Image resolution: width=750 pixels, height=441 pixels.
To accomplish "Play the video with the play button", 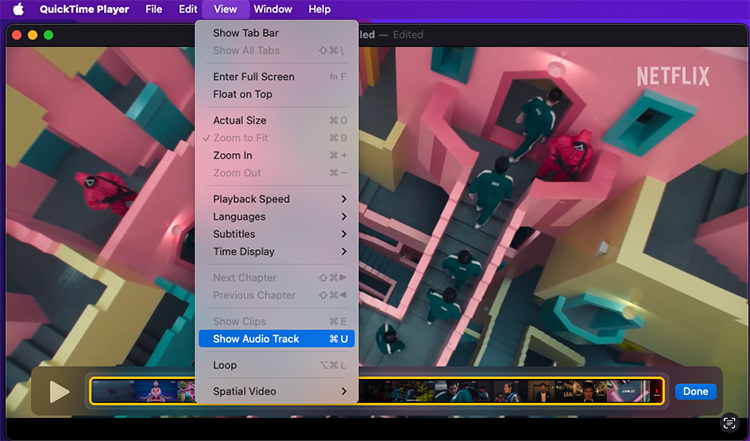I will click(x=59, y=392).
